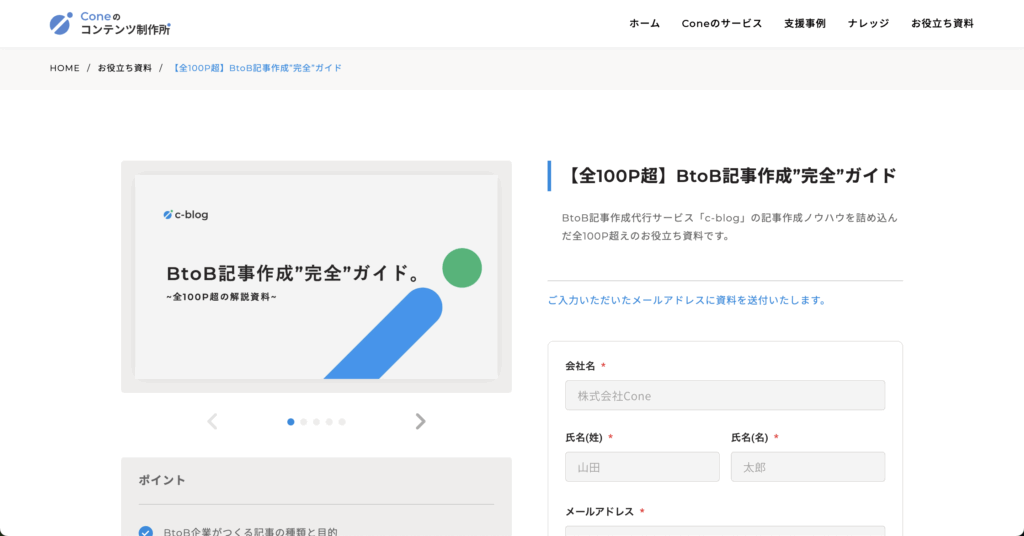The image size is (1024, 536).
Task: Click the Cone logo in the header
Action: [x=110, y=23]
